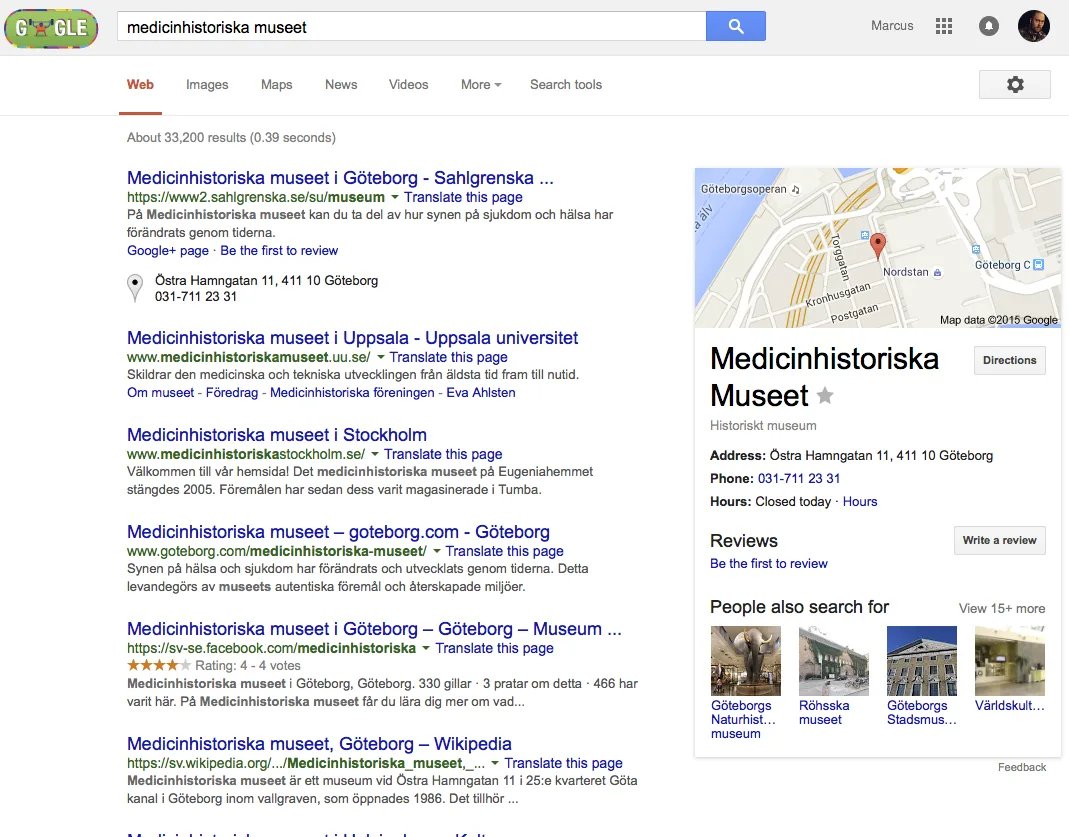Open Medicinhistoriska museet i Stockholm result
The width and height of the screenshot is (1069, 837).
pyautogui.click(x=277, y=435)
